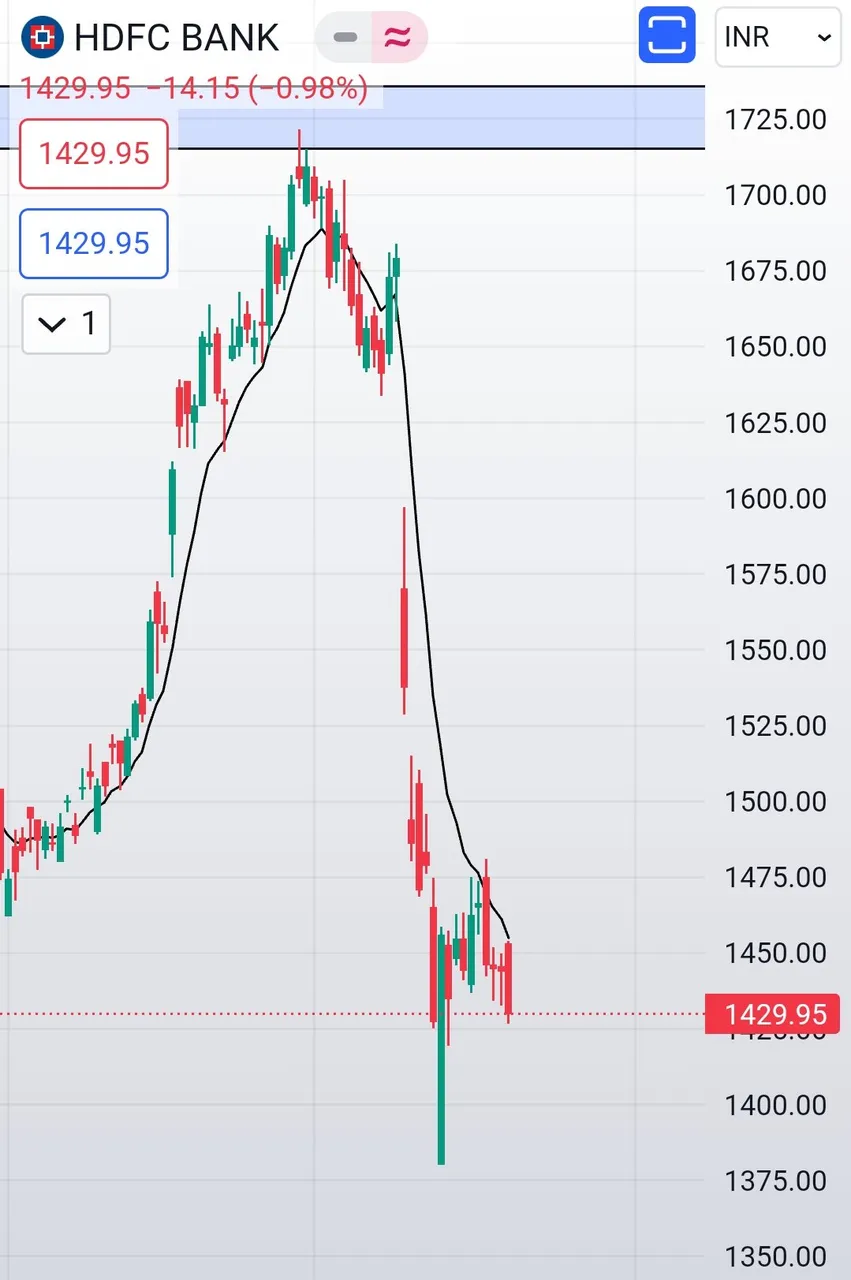The image size is (851, 1280).
Task: Toggle the grey dash market status pill
Action: tap(345, 38)
